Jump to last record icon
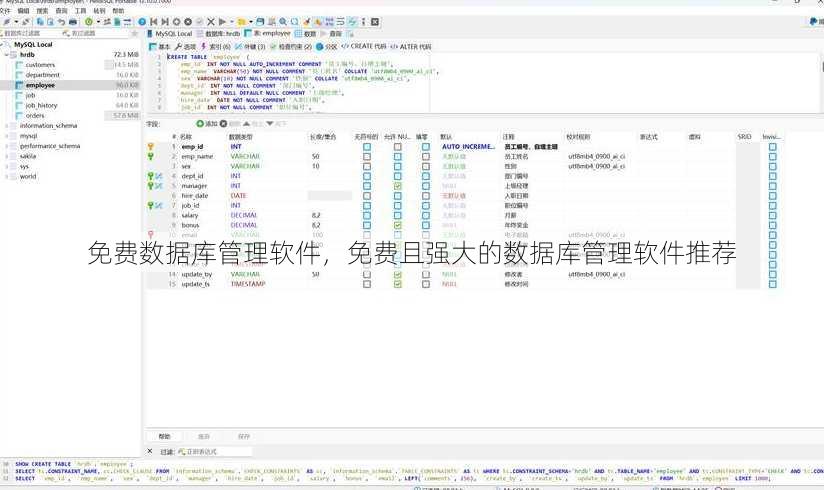Screen dimensions: 824x490 coord(165,22)
